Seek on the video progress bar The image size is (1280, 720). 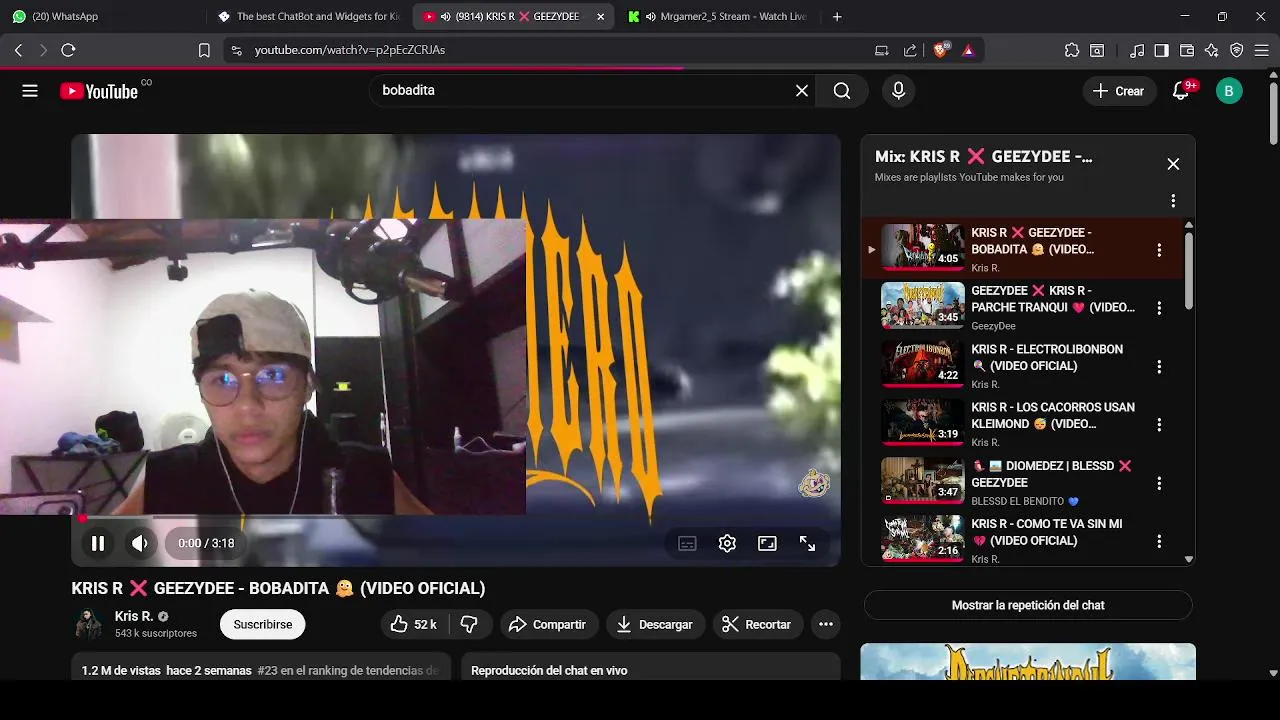pyautogui.click(x=456, y=517)
